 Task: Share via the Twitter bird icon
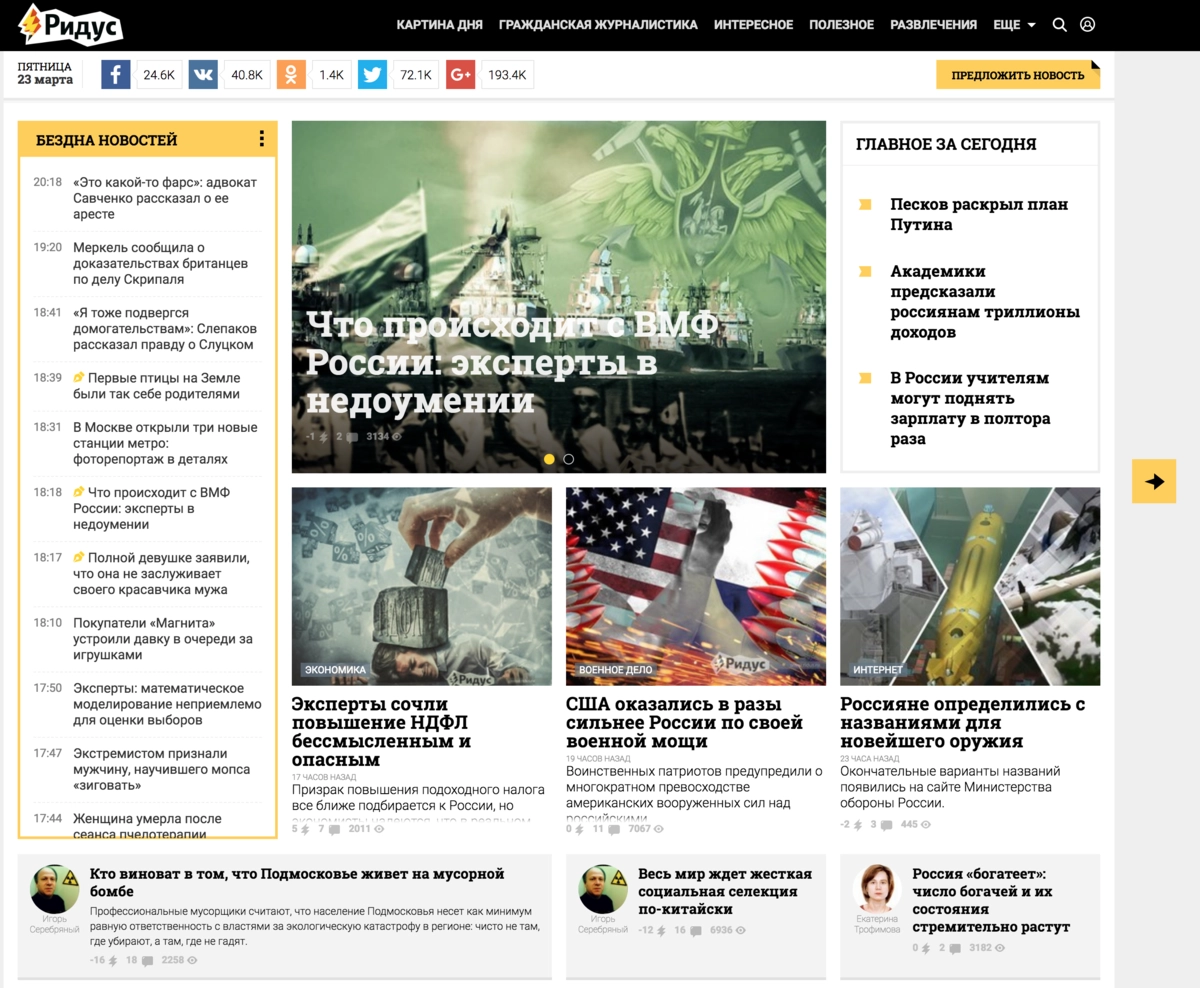pos(372,75)
